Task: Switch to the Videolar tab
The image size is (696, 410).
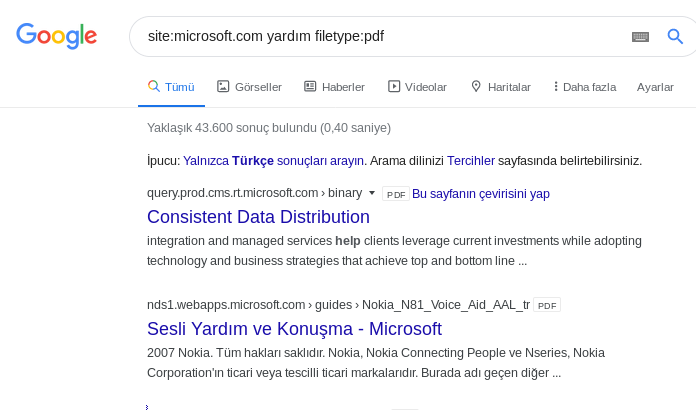Action: pos(417,87)
